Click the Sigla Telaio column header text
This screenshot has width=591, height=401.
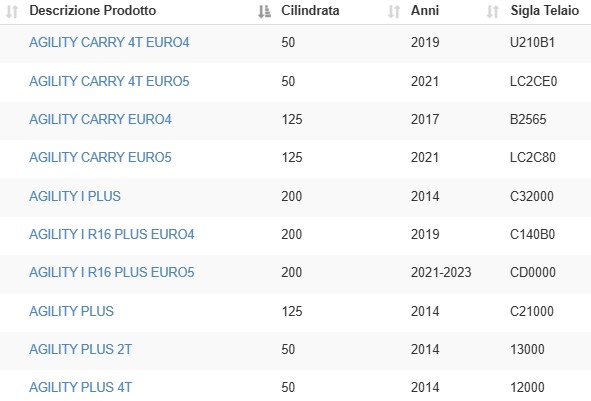point(545,11)
